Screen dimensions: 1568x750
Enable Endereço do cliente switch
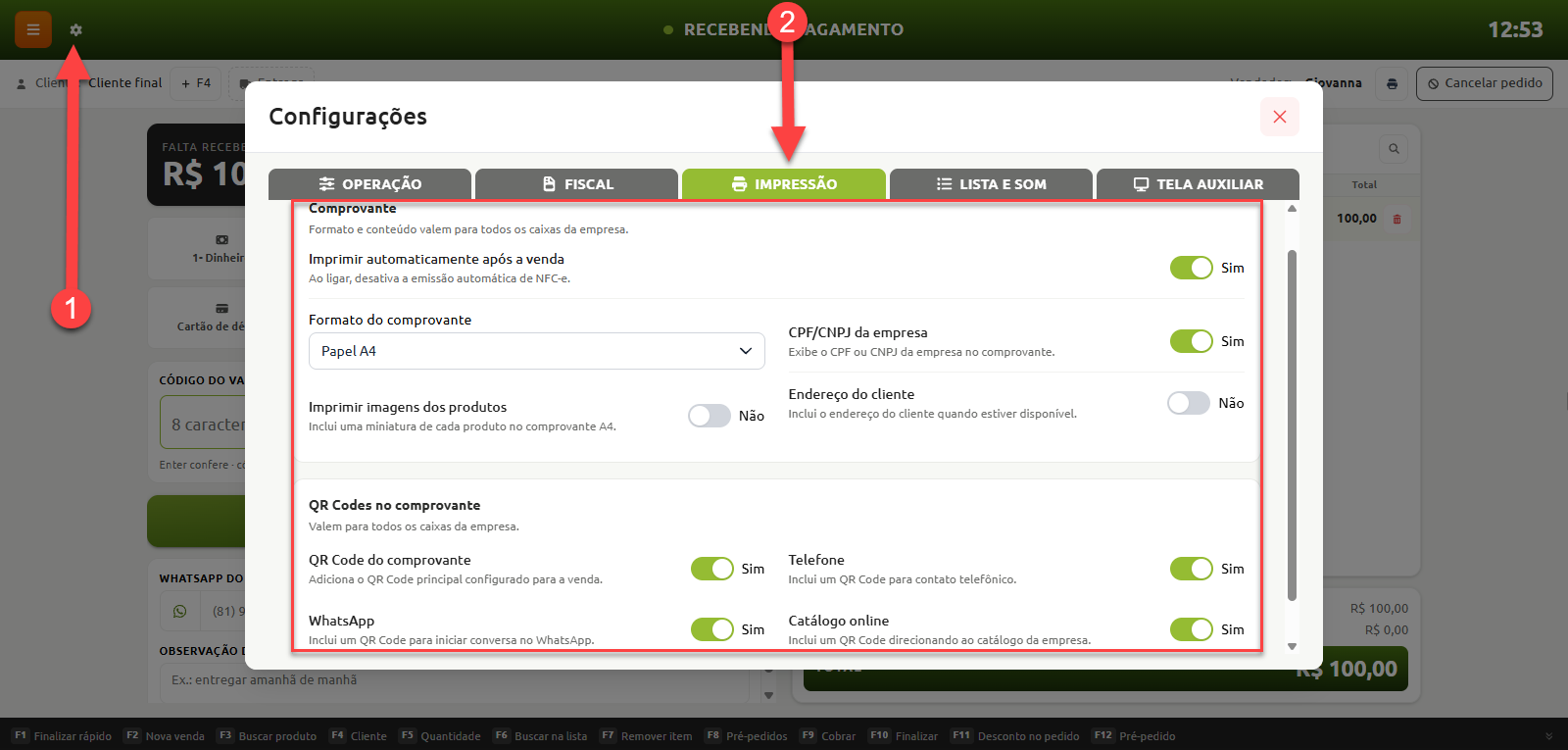1189,403
